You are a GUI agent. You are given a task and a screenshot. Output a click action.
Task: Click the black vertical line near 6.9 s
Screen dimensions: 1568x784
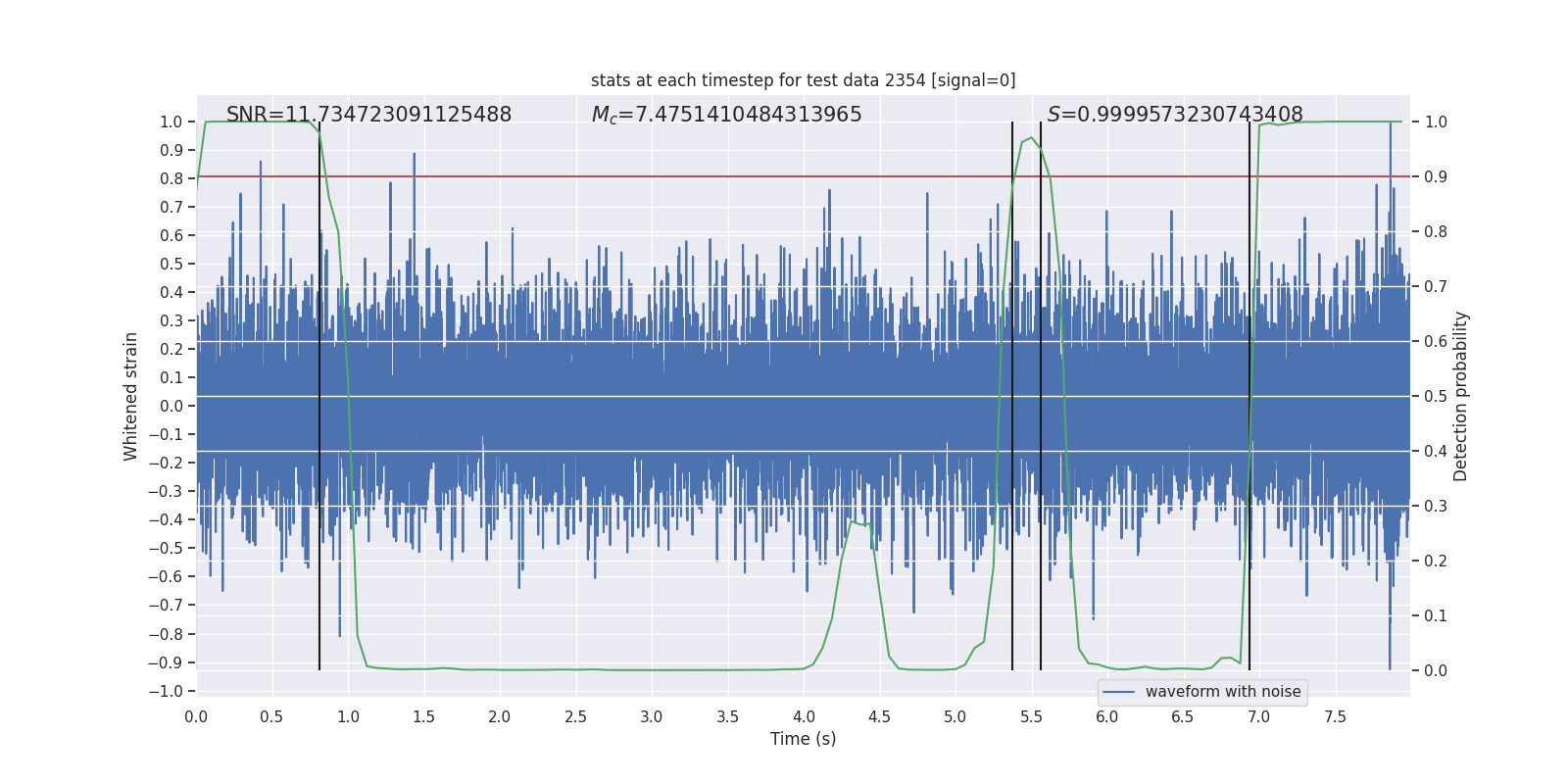1249,396
